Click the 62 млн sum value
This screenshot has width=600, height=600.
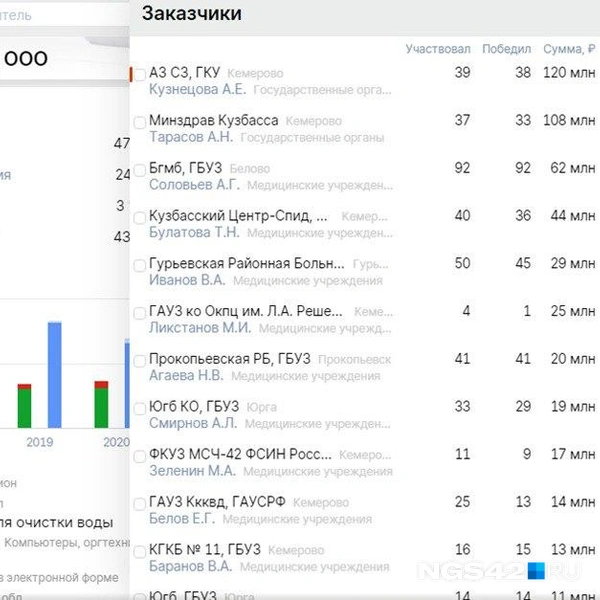point(573,168)
